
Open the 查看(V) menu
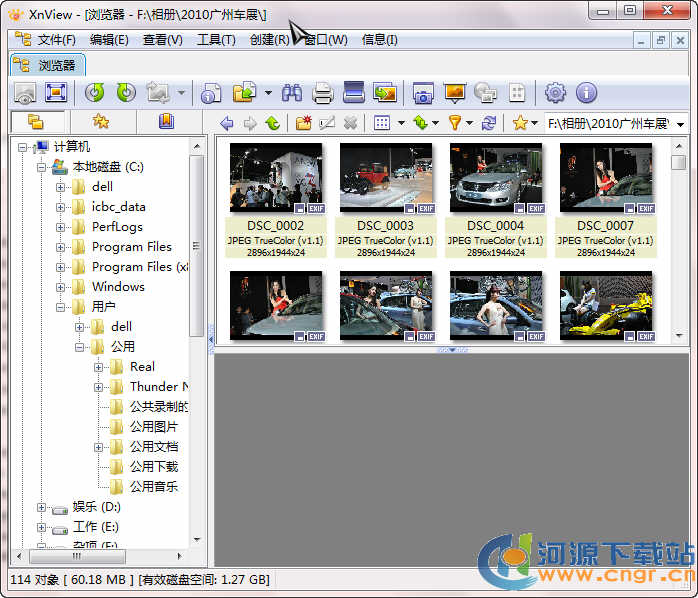(162, 40)
